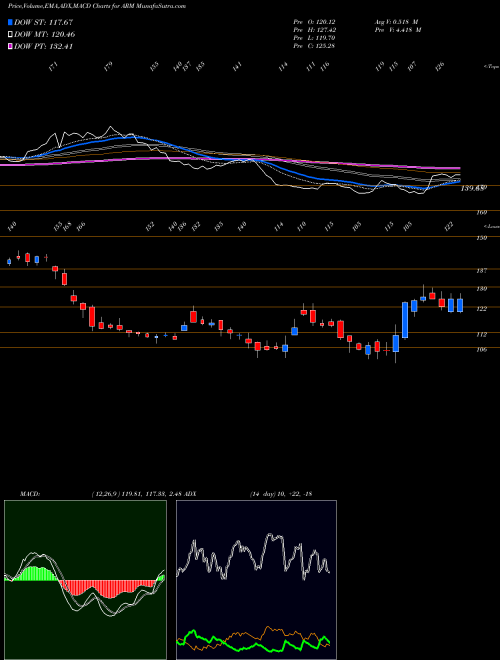Screen dimensions: 500x660
Task: Click the 137 price axis label
Action: coord(482,271)
